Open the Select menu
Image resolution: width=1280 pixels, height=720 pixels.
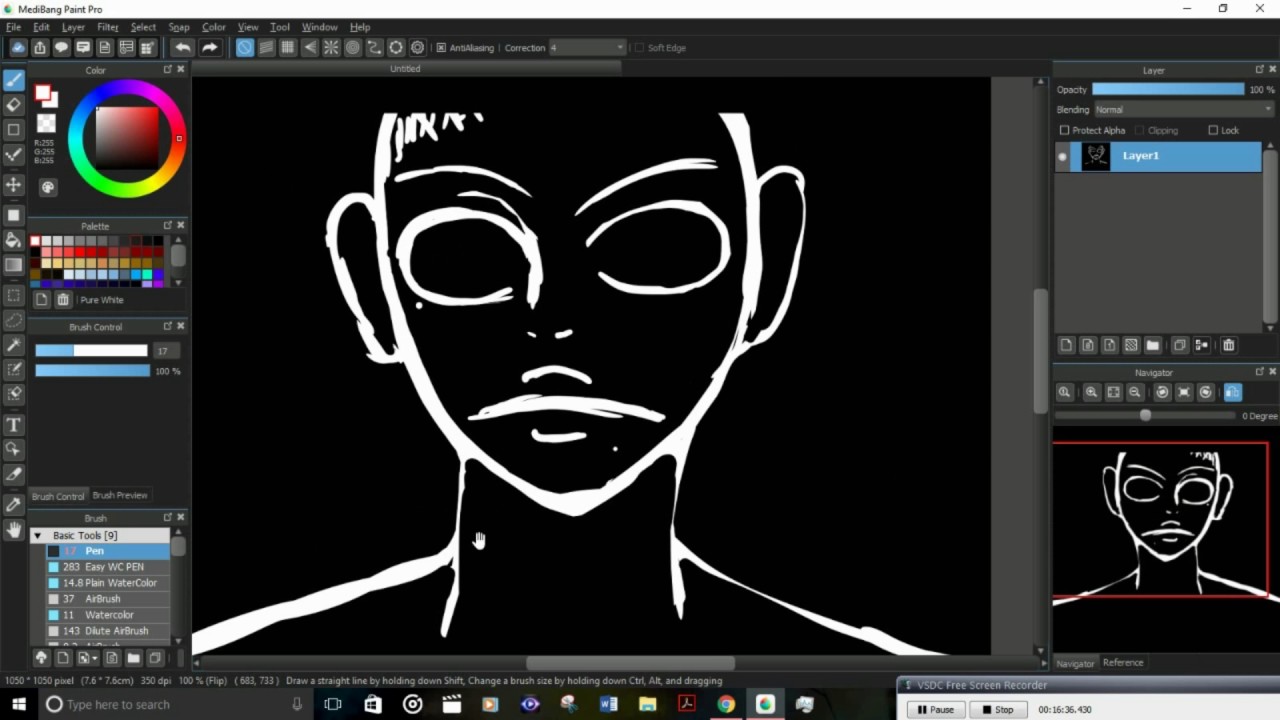(143, 27)
